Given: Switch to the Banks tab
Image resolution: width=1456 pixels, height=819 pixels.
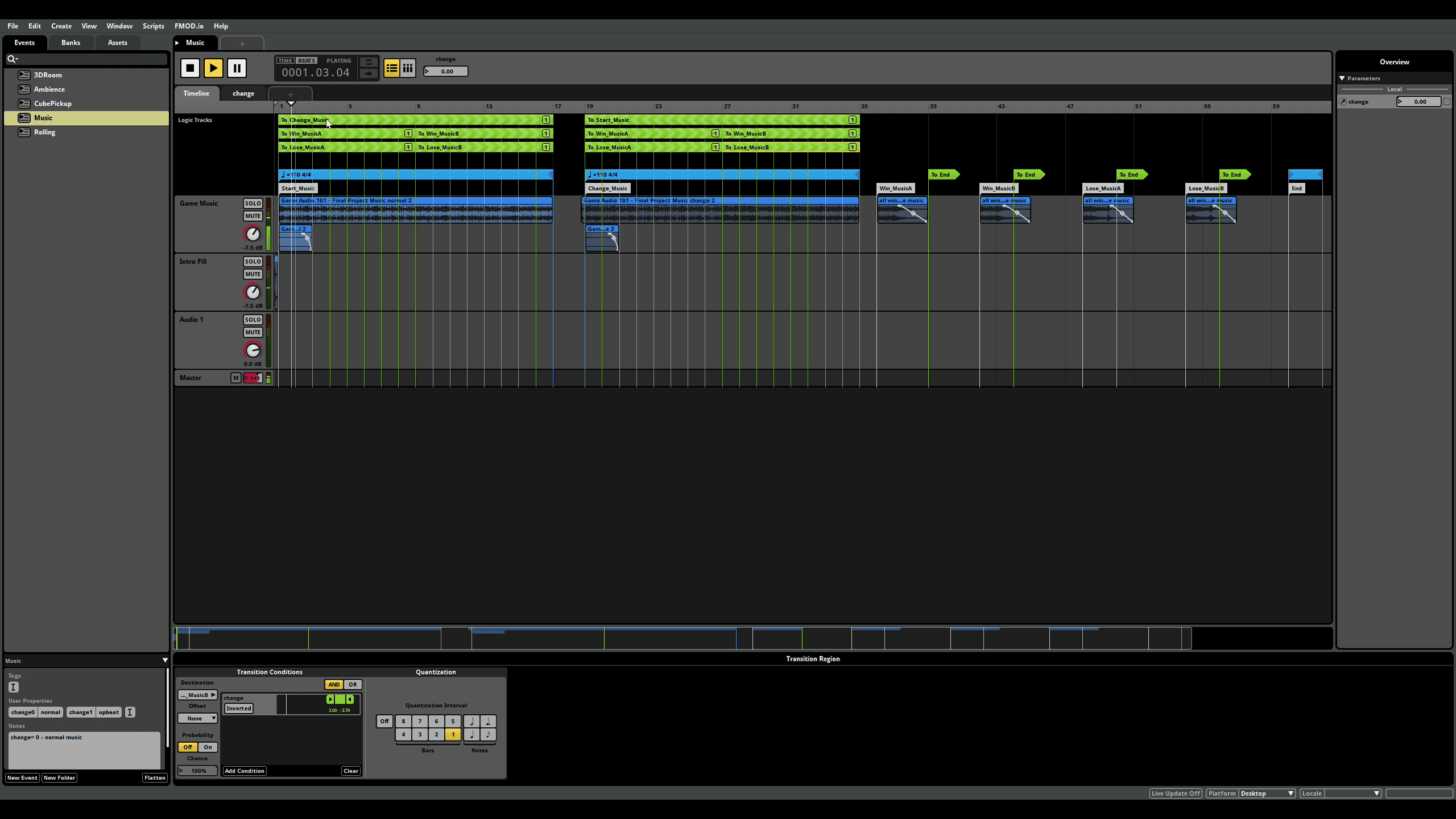Looking at the screenshot, I should click(x=71, y=43).
